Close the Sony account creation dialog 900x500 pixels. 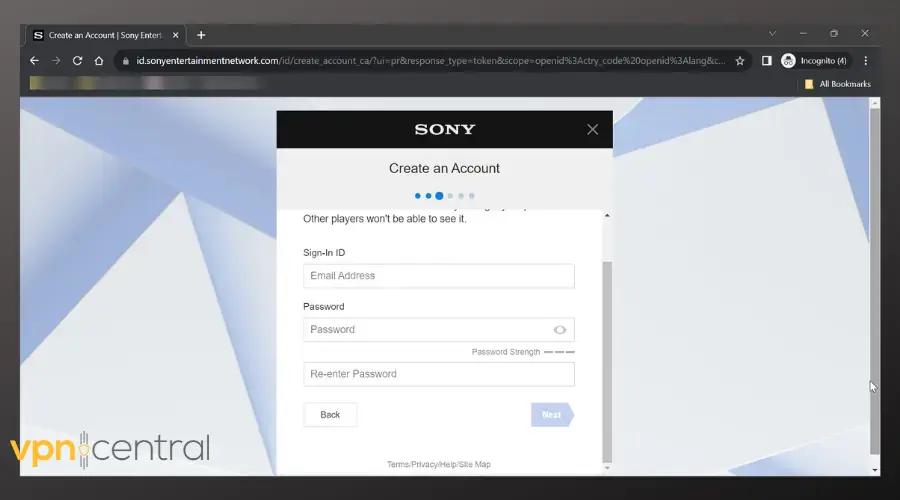click(x=592, y=129)
